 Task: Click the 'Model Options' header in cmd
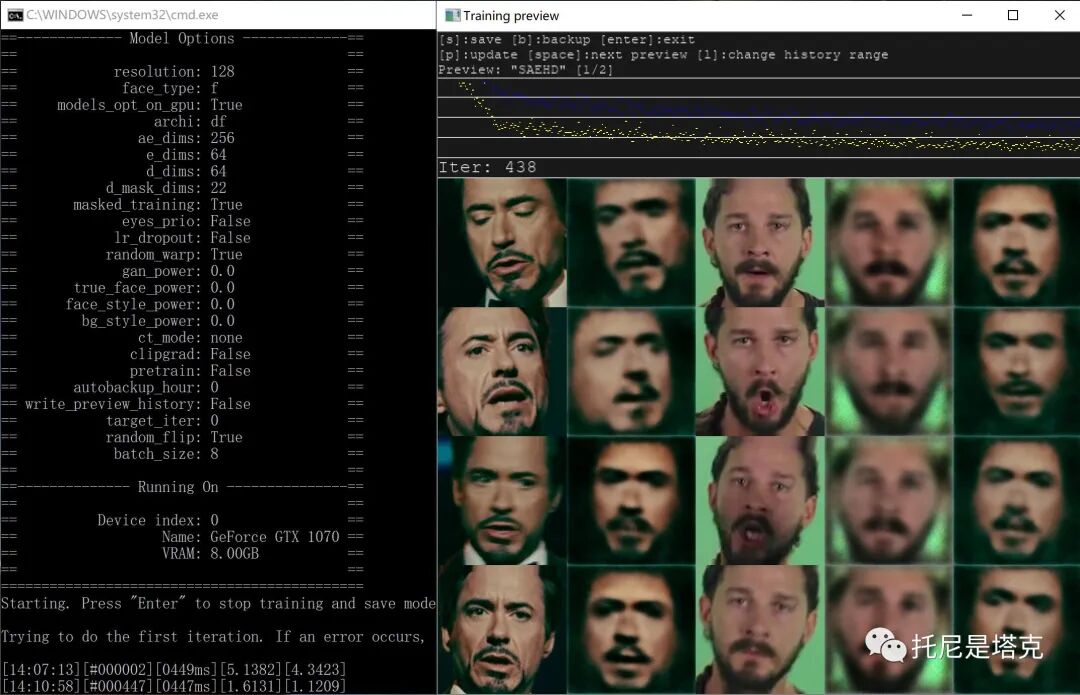pos(182,39)
